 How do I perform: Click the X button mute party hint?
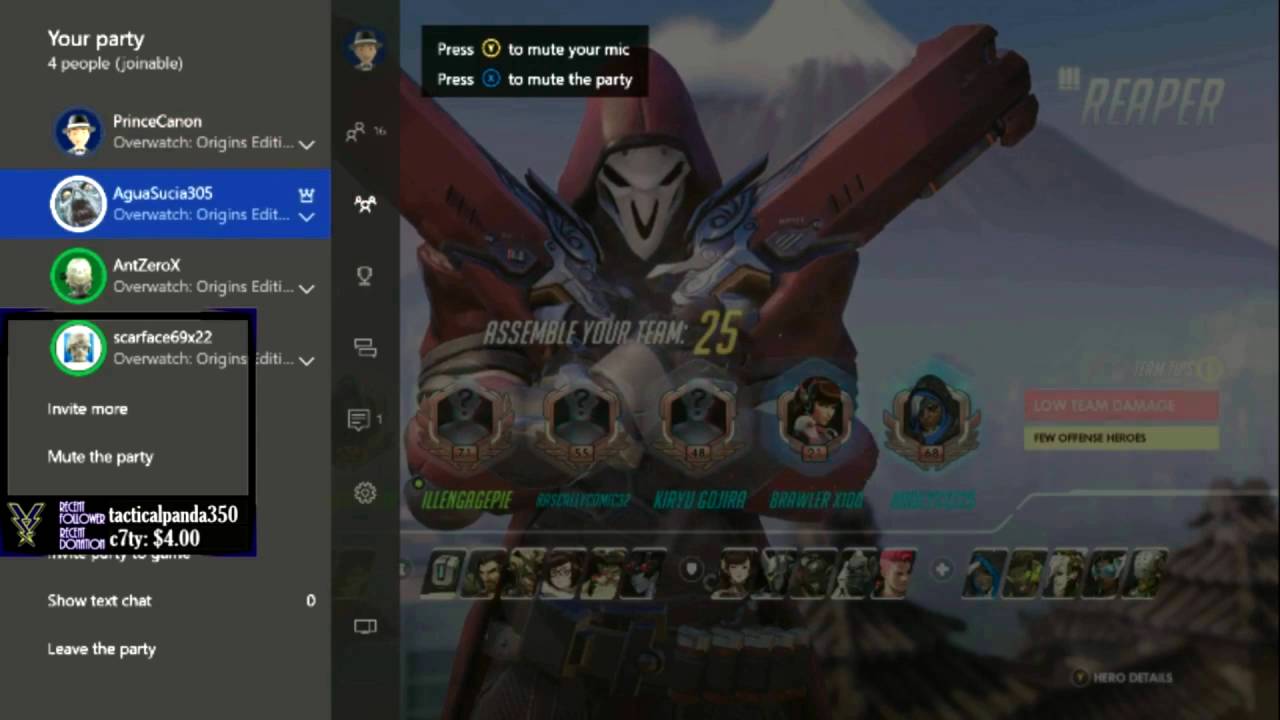pos(535,79)
